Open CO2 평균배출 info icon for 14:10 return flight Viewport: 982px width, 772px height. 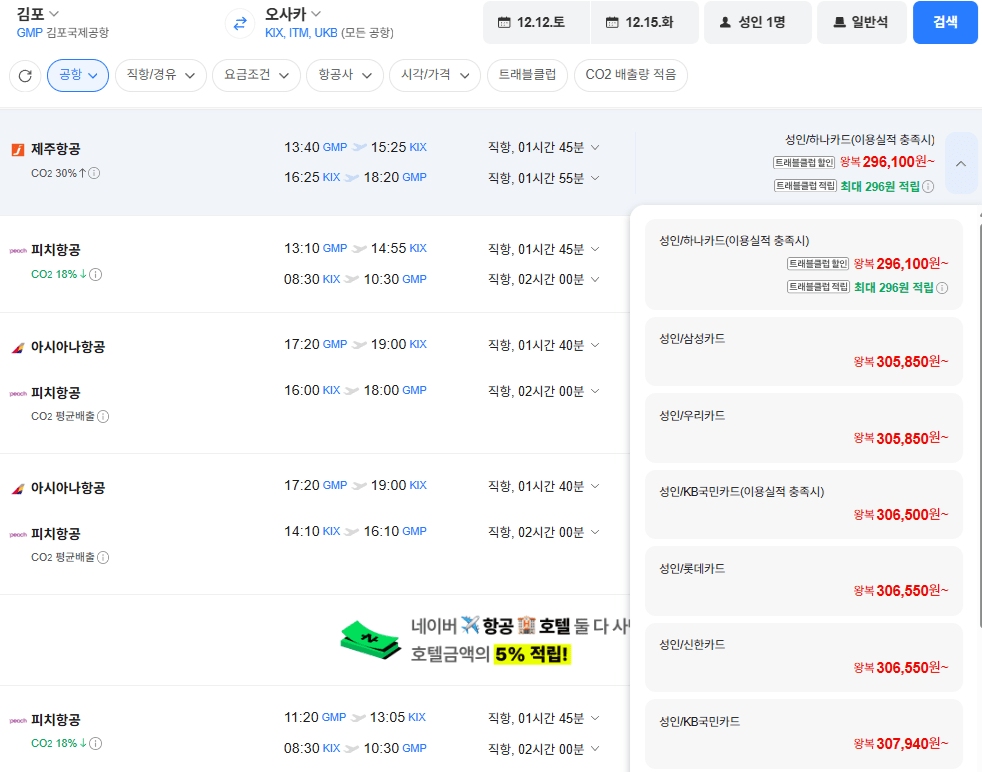click(x=103, y=557)
